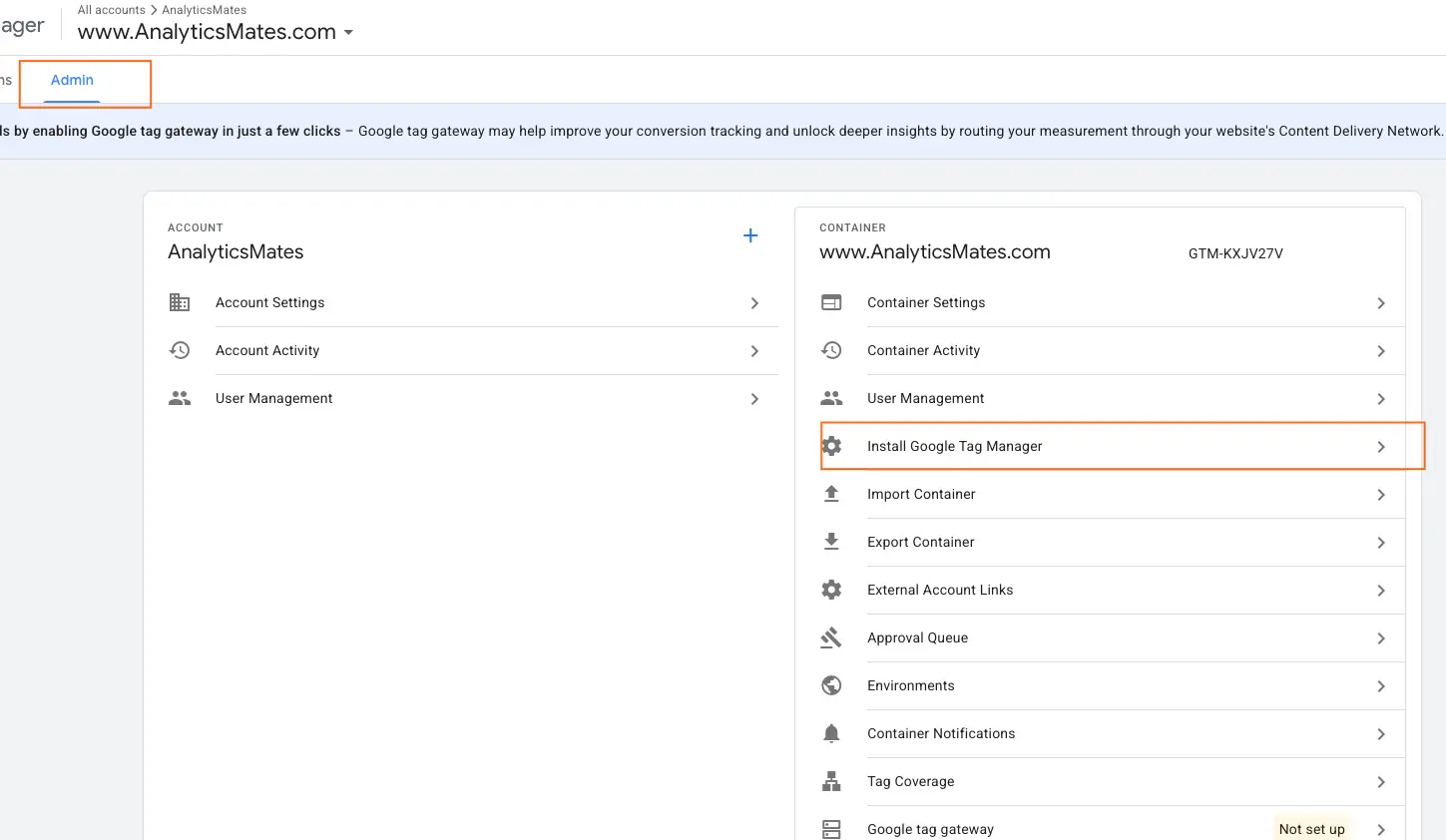Expand container User Management chevron
This screenshot has height=840, width=1446.
[1381, 399]
